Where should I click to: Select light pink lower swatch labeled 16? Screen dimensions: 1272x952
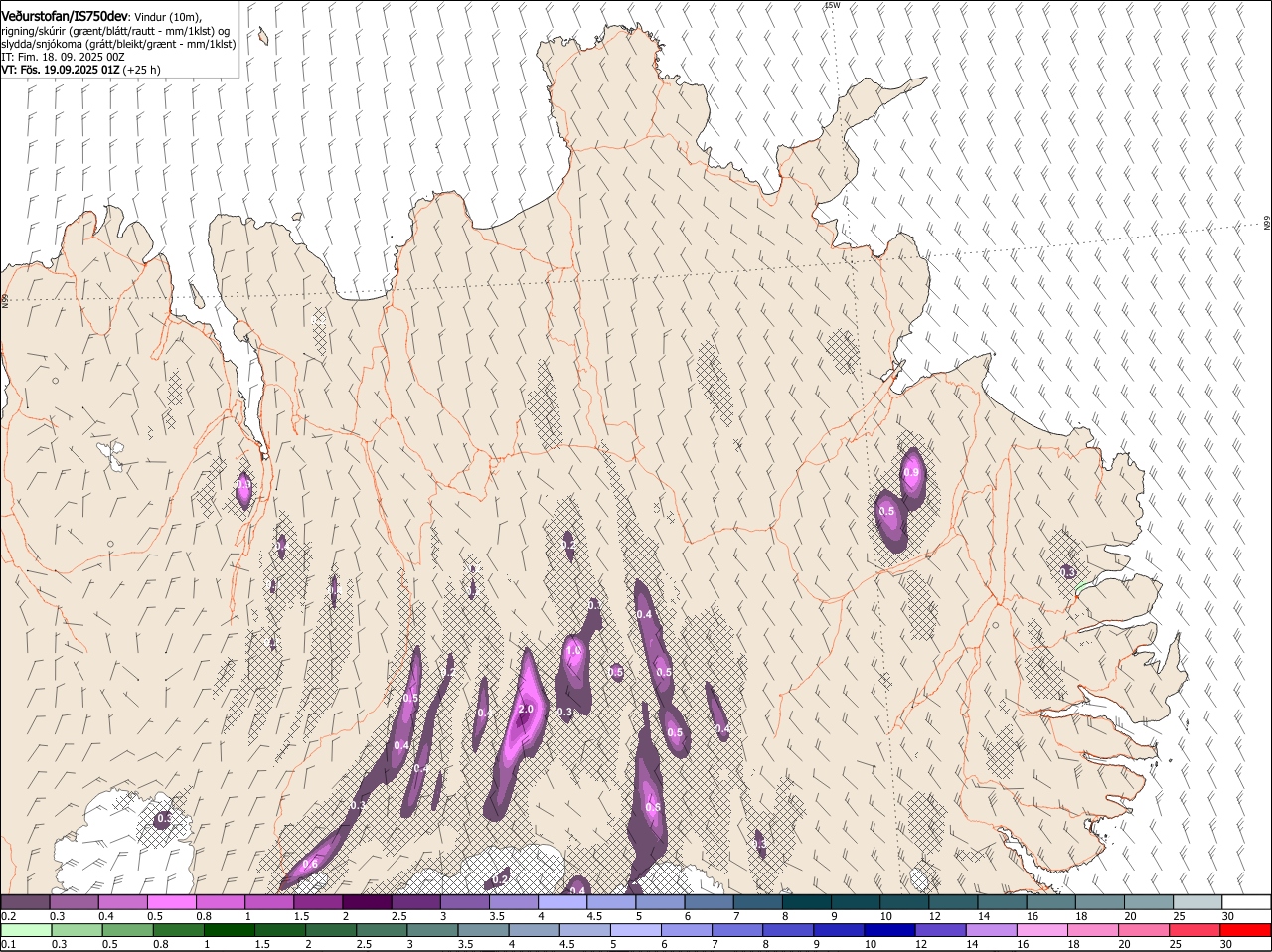tap(1041, 930)
